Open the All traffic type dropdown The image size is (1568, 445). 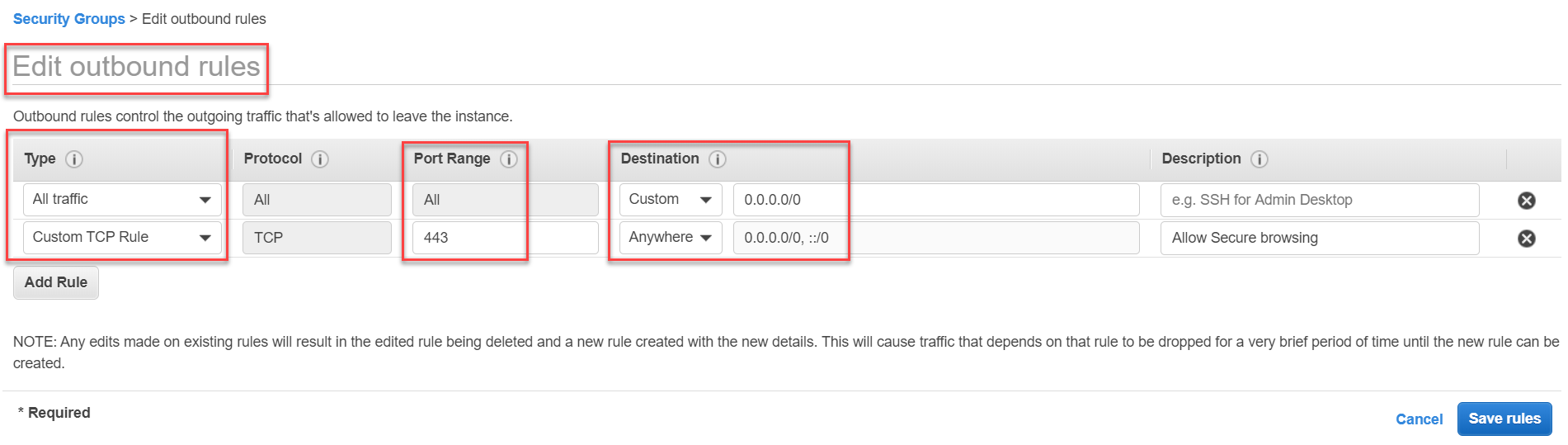(122, 200)
